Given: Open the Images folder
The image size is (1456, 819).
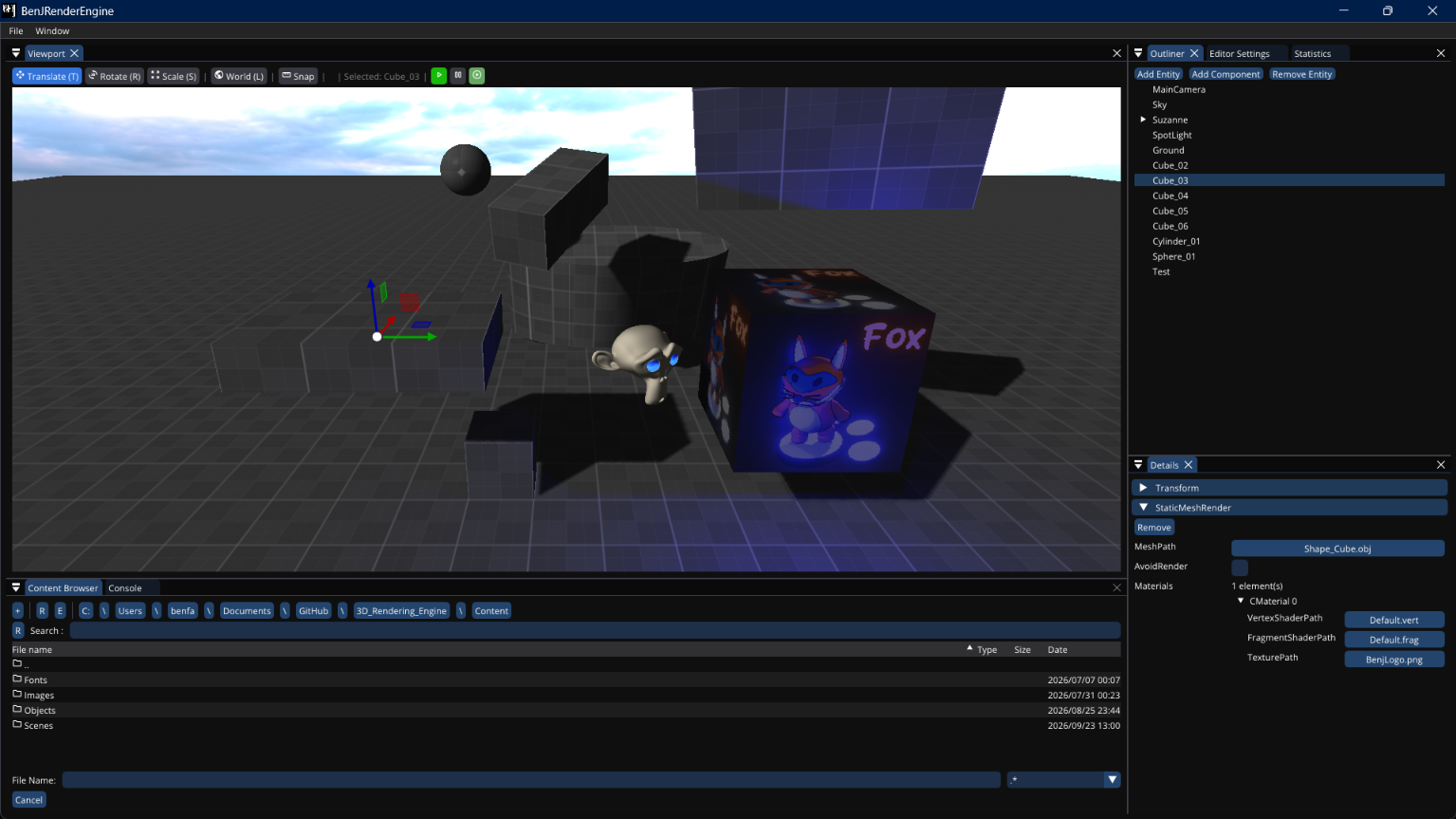Looking at the screenshot, I should [566, 696].
